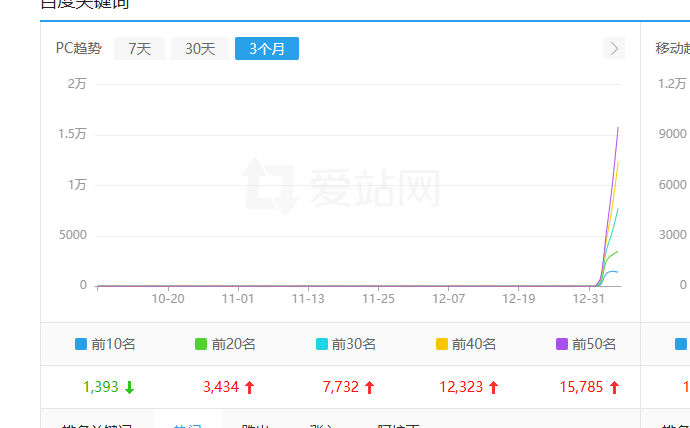
Task: Click the green down arrow beside 1,393
Action: (130, 387)
